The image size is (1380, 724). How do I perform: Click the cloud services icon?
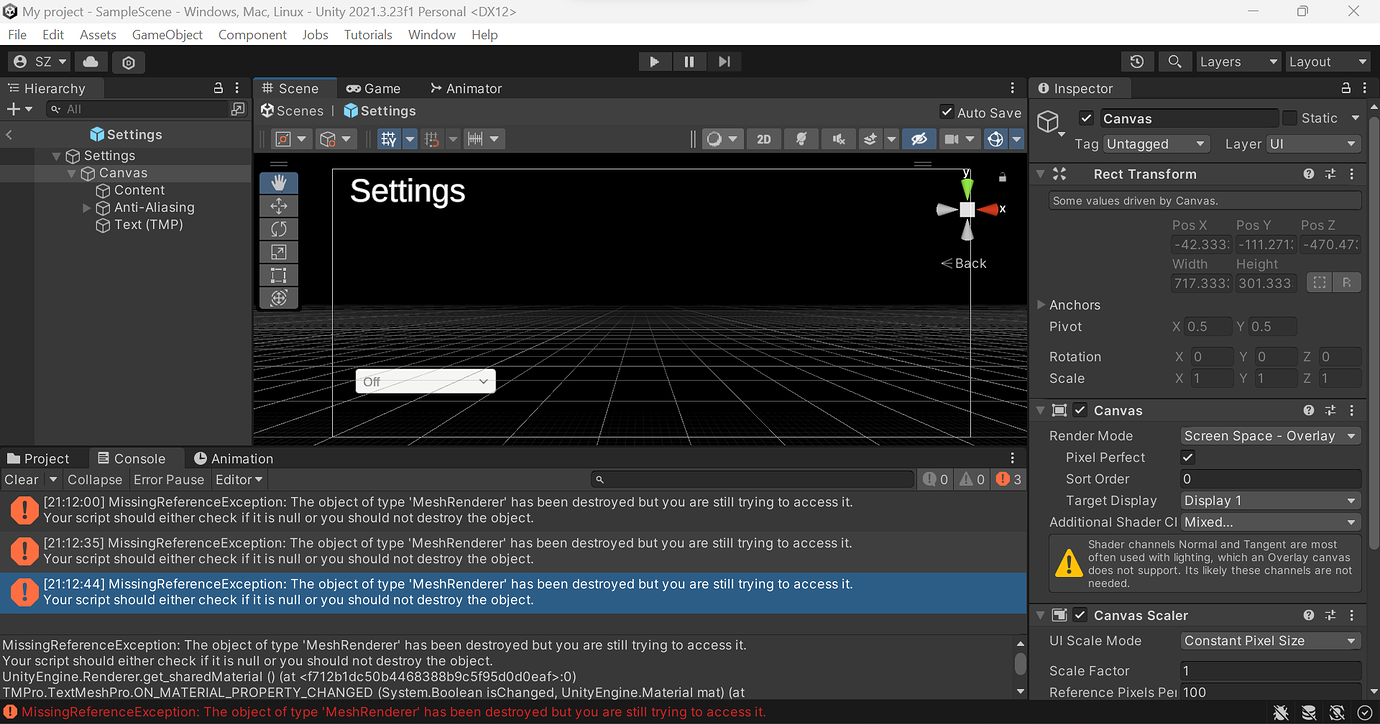[90, 62]
